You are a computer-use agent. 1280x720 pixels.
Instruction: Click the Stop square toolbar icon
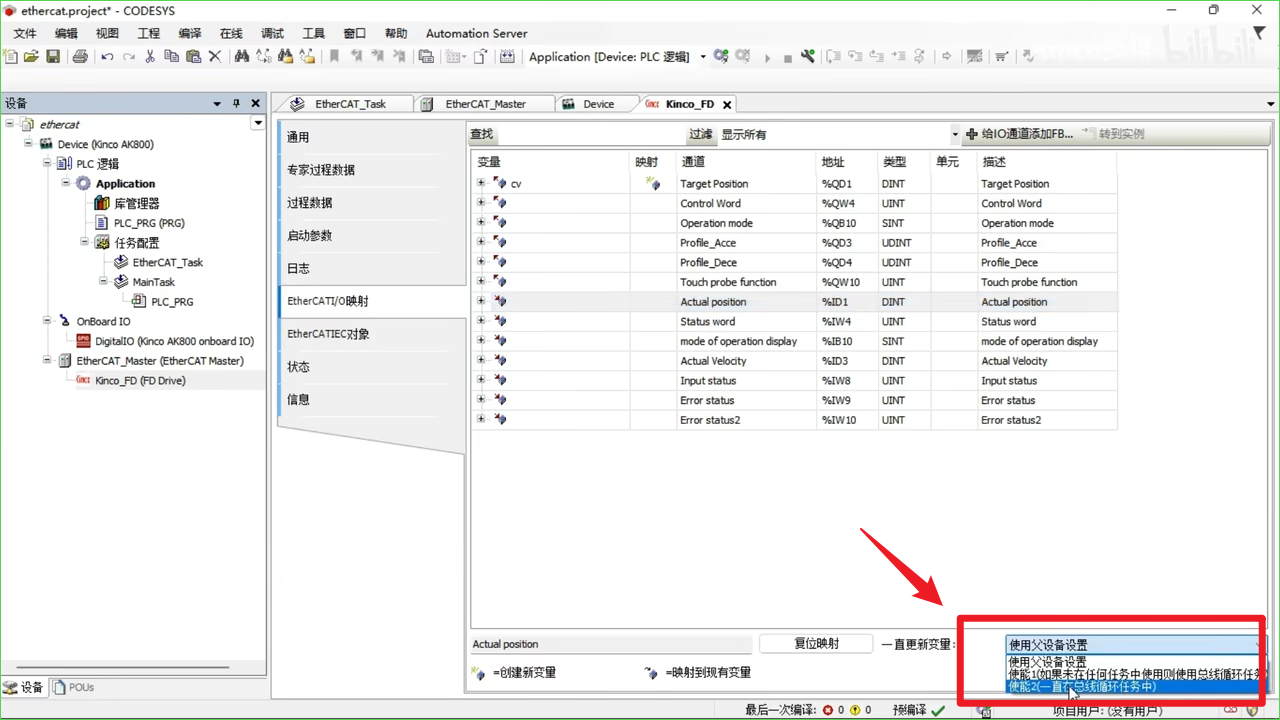point(788,57)
